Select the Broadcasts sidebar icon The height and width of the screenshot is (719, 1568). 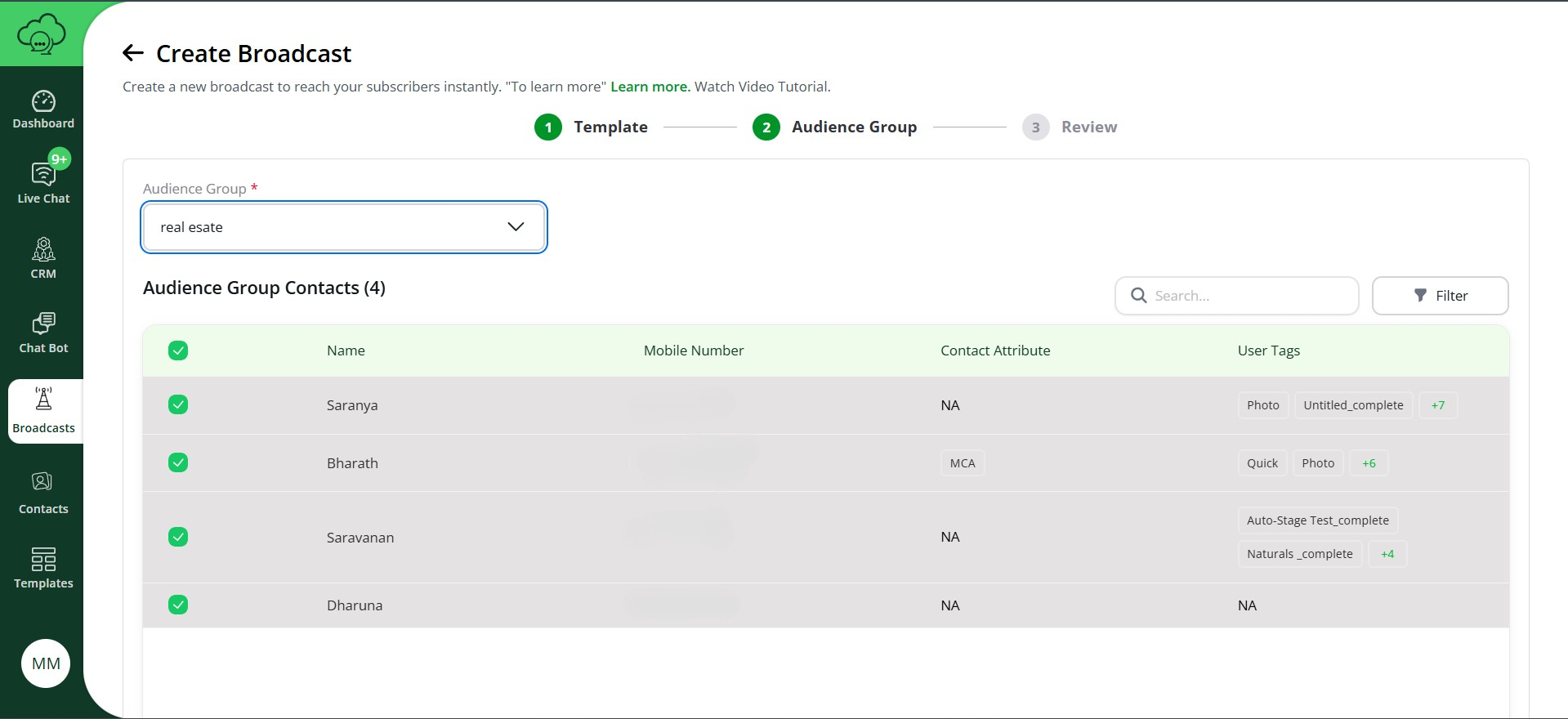43,411
